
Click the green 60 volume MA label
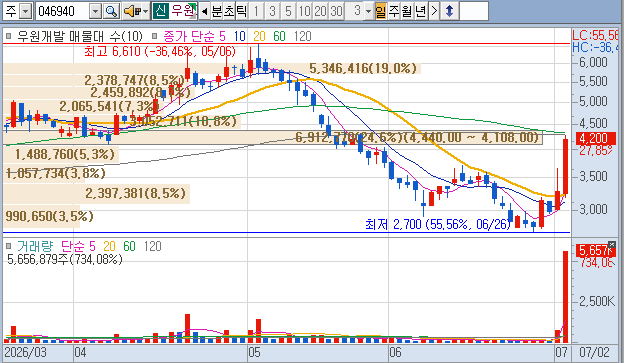pos(129,246)
